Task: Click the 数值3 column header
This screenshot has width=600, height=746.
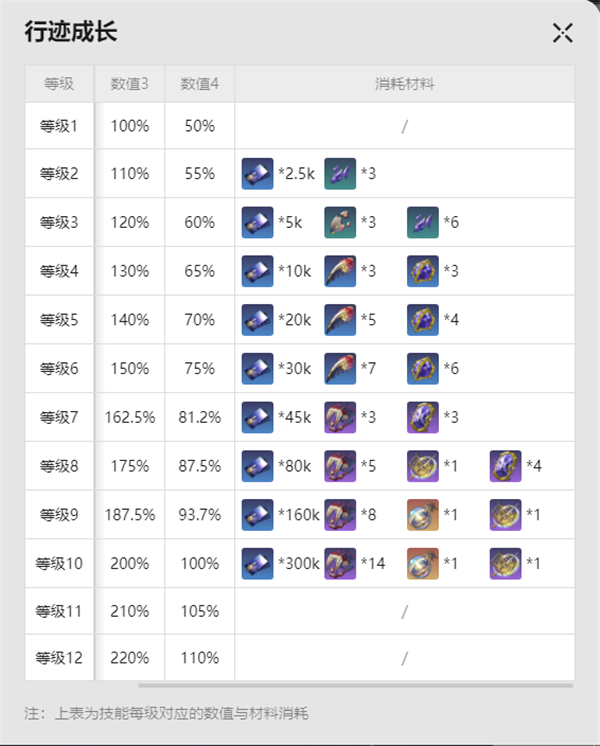Action: (x=129, y=83)
